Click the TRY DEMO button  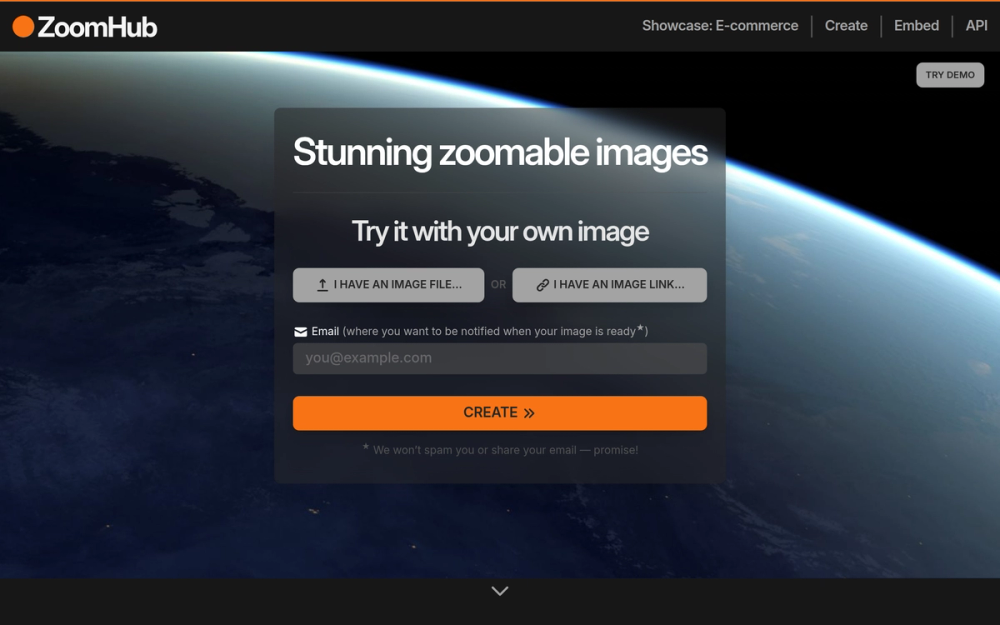pyautogui.click(x=950, y=75)
